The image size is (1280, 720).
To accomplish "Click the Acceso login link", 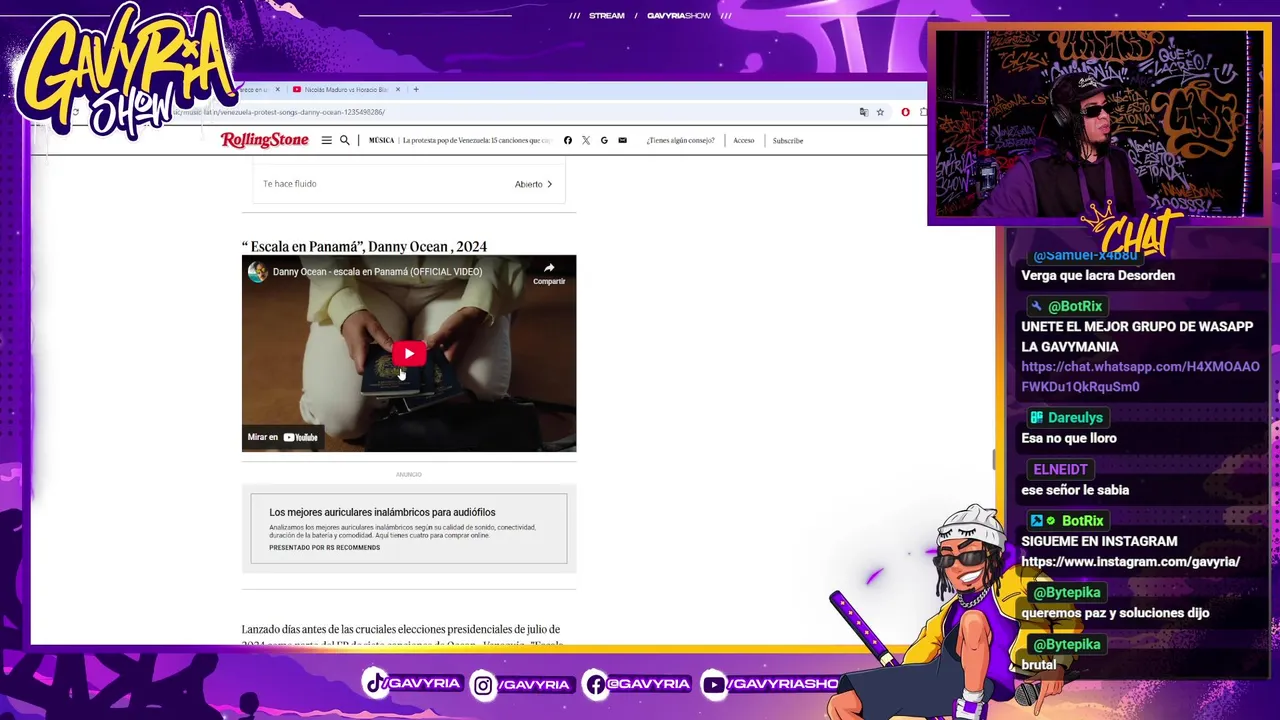I will click(x=744, y=140).
